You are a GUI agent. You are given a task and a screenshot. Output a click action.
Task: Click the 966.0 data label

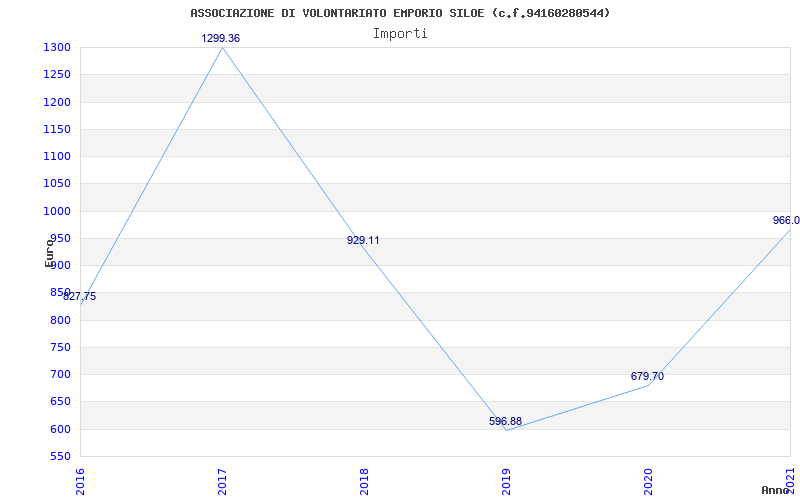click(786, 220)
